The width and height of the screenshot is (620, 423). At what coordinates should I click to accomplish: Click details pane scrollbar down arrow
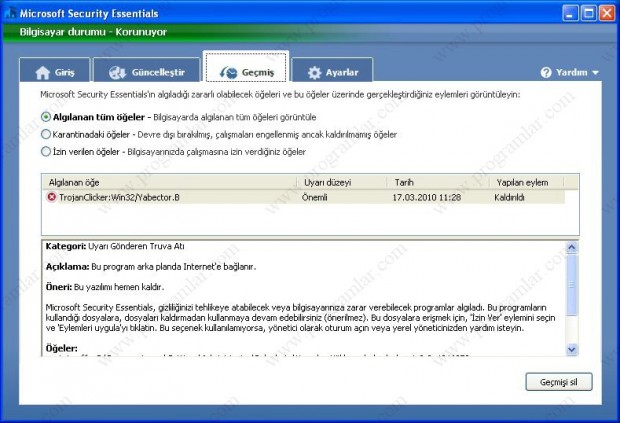[x=572, y=349]
